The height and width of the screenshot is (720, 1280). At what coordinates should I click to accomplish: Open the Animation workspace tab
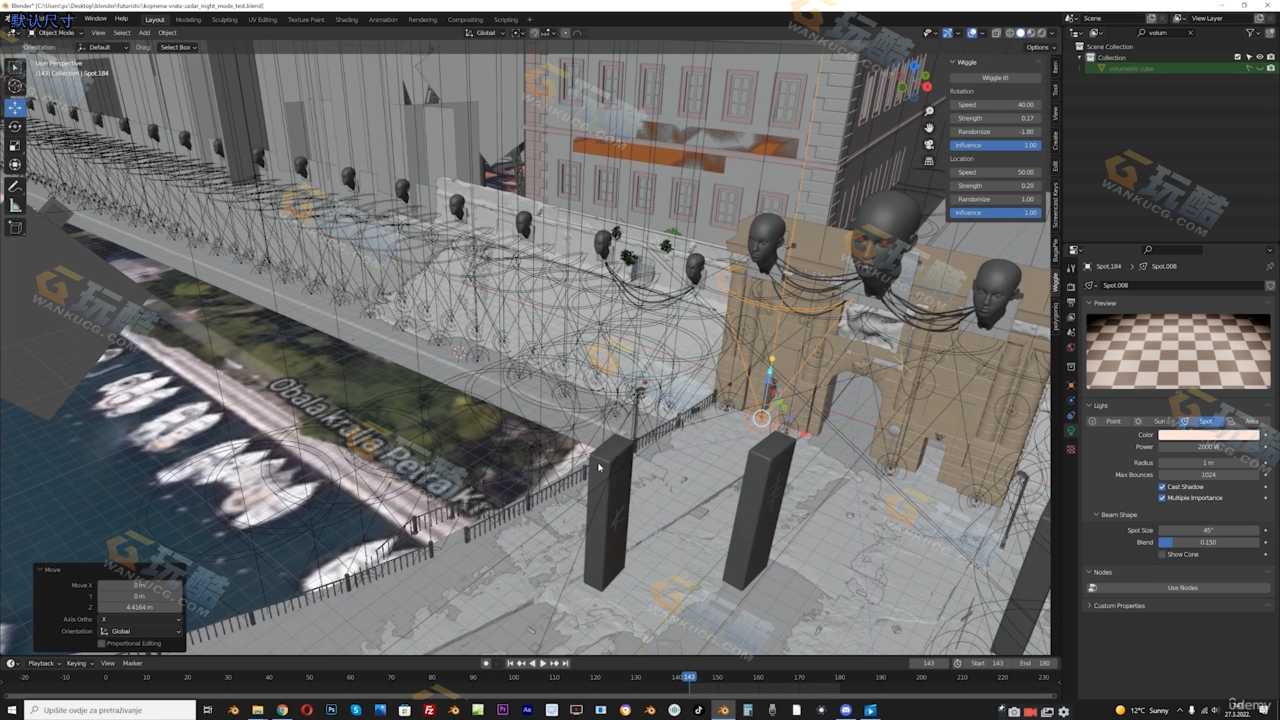click(383, 19)
